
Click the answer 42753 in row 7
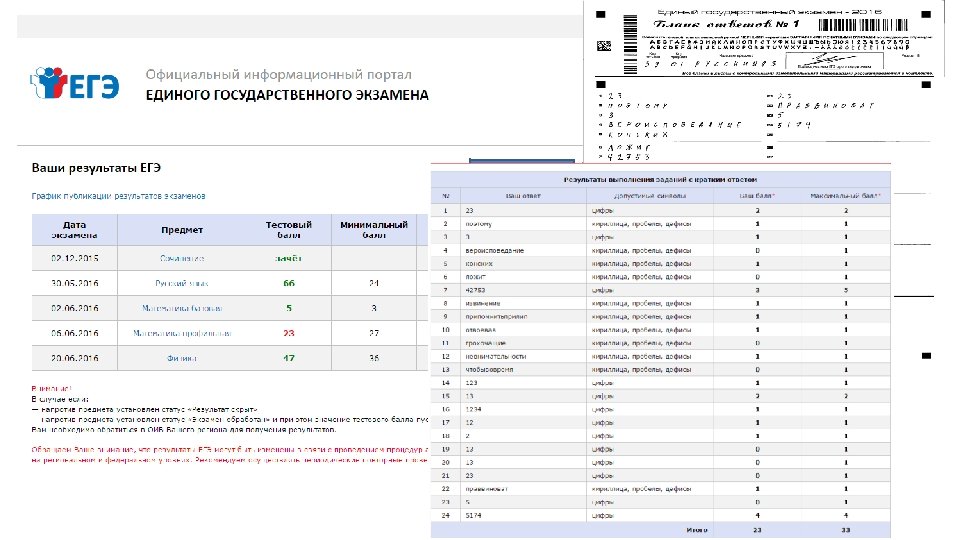(x=475, y=291)
